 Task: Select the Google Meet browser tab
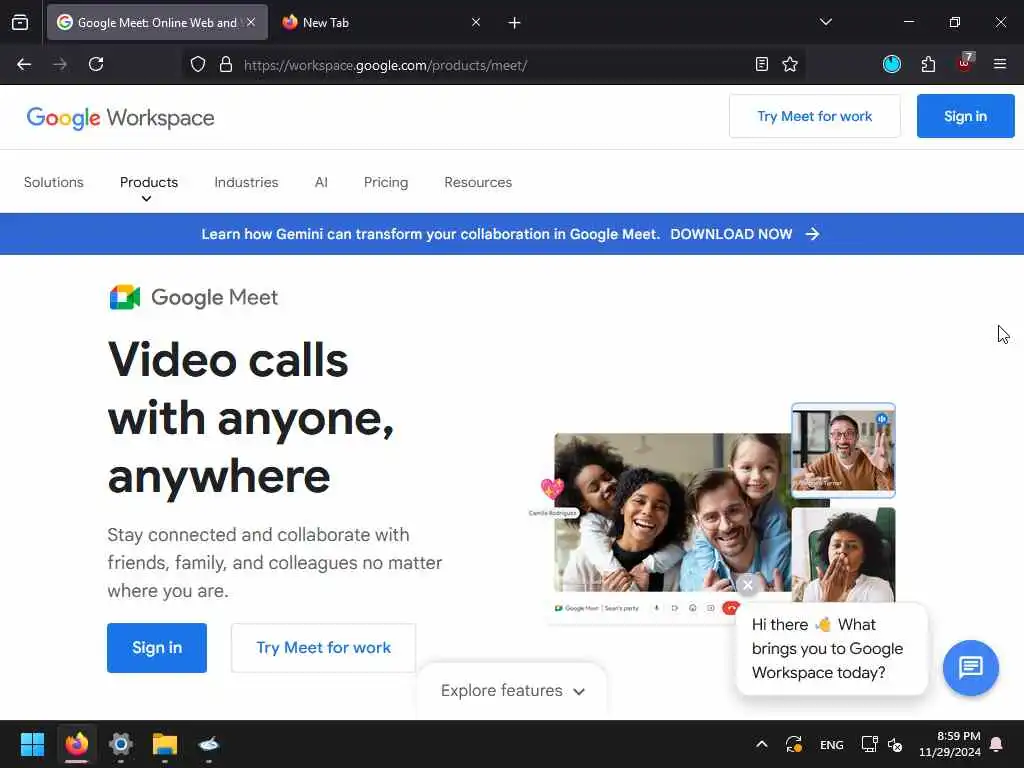[x=157, y=22]
